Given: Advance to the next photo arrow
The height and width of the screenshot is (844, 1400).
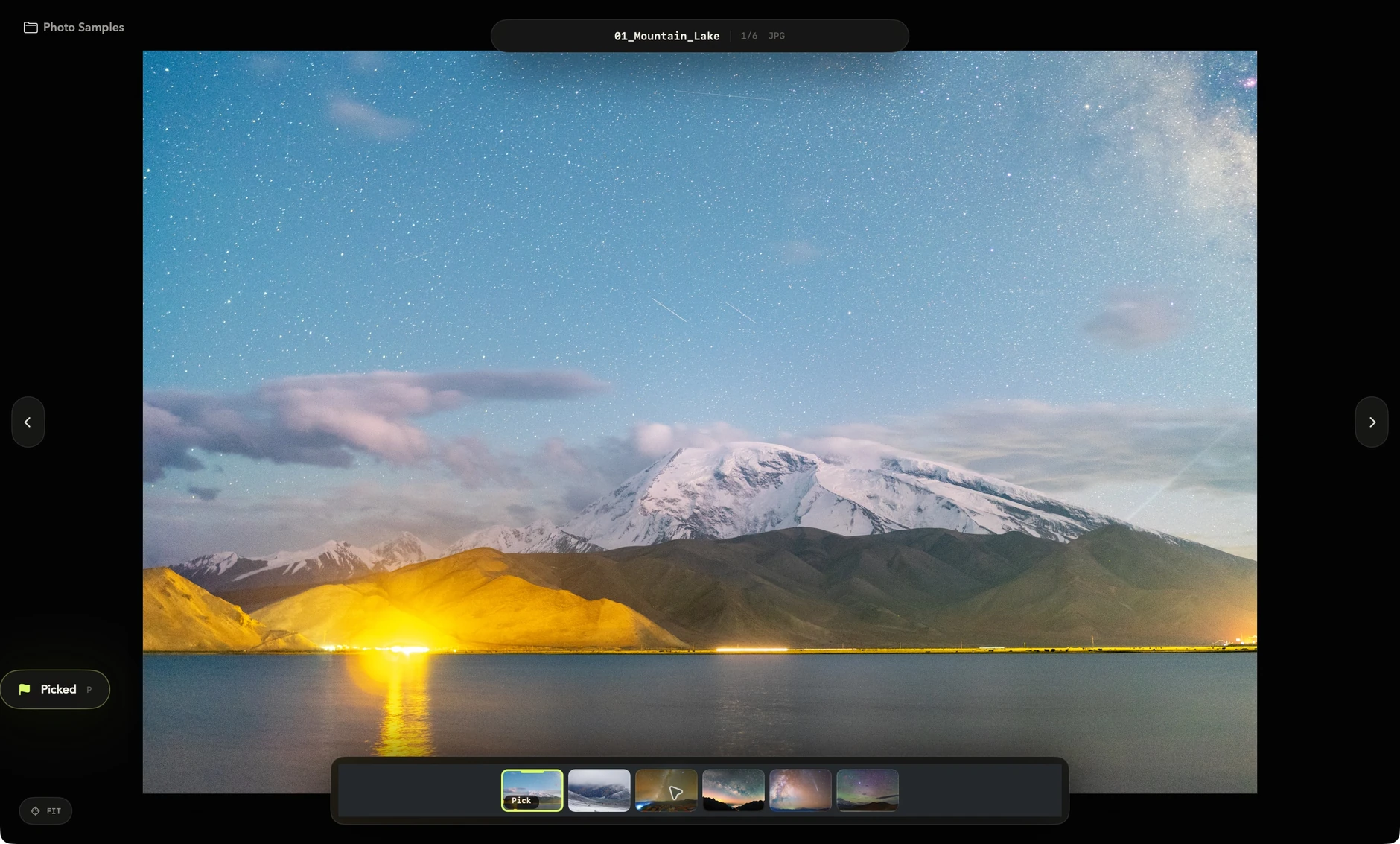Looking at the screenshot, I should click(x=1372, y=422).
